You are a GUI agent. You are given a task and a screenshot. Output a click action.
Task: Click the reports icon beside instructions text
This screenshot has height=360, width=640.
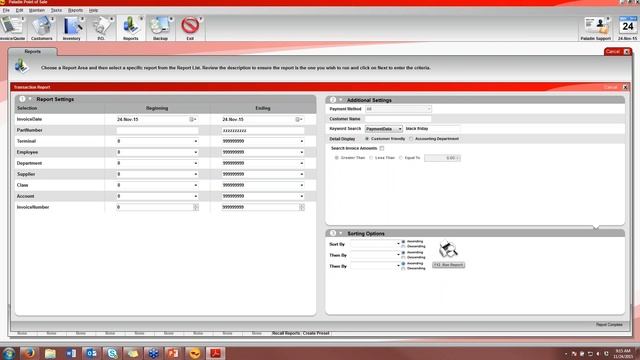22,66
